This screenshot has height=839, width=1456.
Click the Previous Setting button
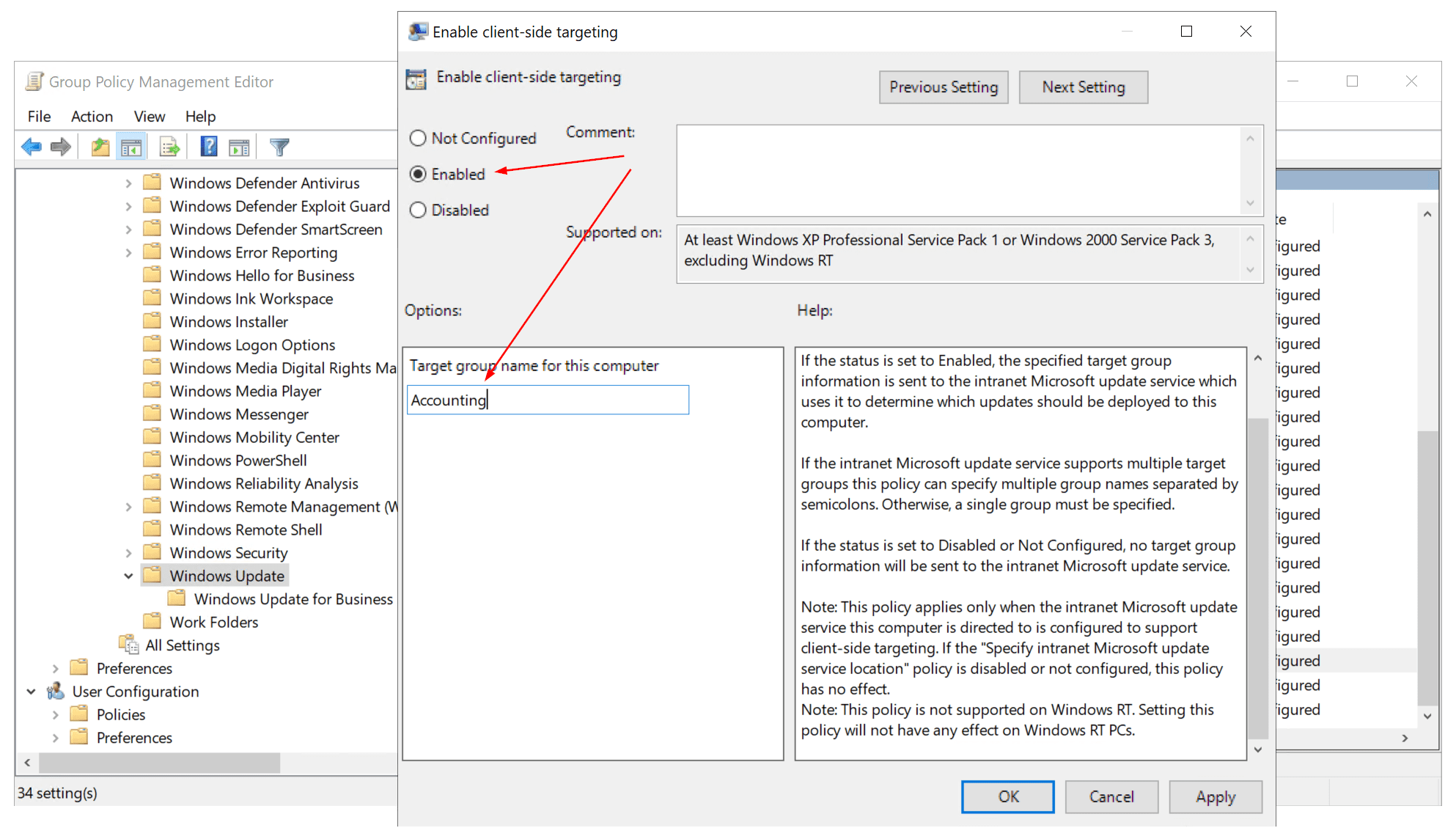[944, 87]
